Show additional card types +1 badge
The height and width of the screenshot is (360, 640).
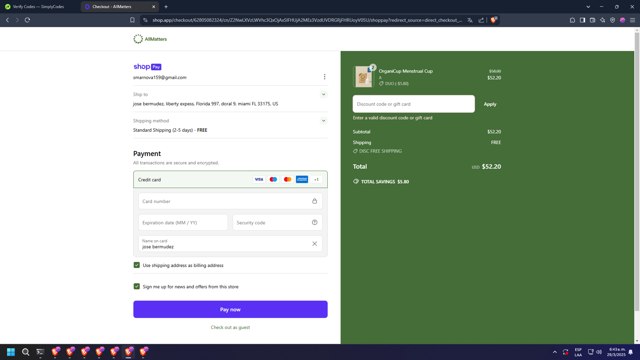(x=316, y=180)
